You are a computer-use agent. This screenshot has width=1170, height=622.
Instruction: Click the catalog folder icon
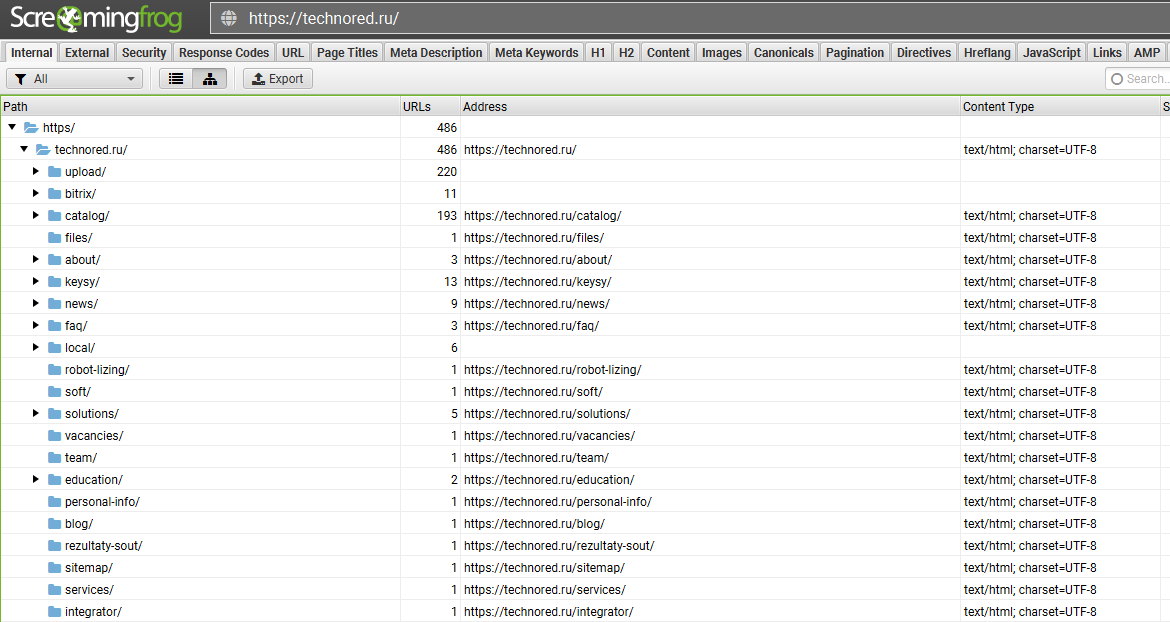[x=55, y=216]
